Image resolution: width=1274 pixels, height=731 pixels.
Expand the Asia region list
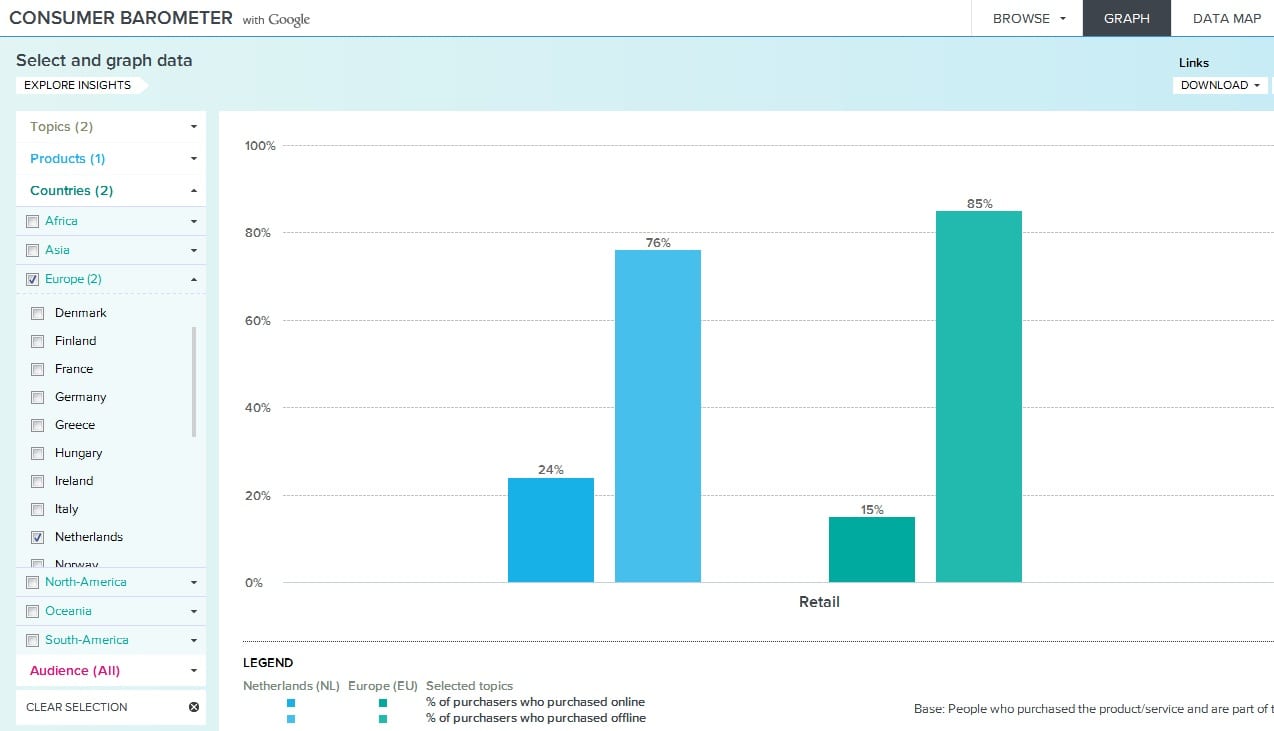point(192,250)
